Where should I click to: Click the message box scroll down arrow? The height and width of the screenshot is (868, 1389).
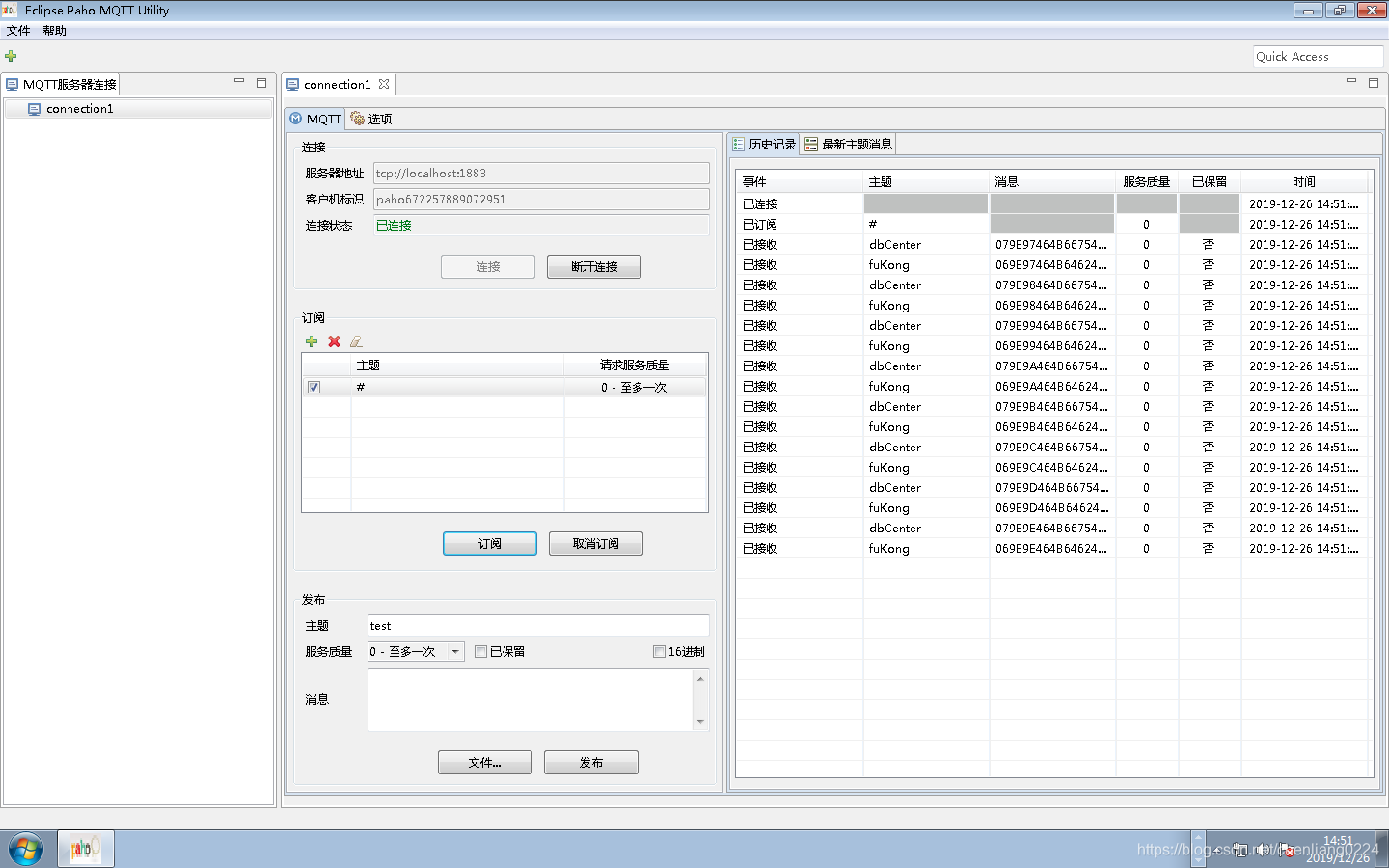pyautogui.click(x=700, y=721)
